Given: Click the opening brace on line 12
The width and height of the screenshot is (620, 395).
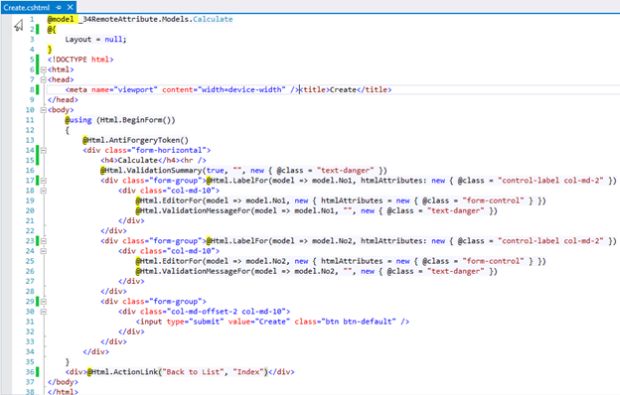Looking at the screenshot, I should click(67, 130).
